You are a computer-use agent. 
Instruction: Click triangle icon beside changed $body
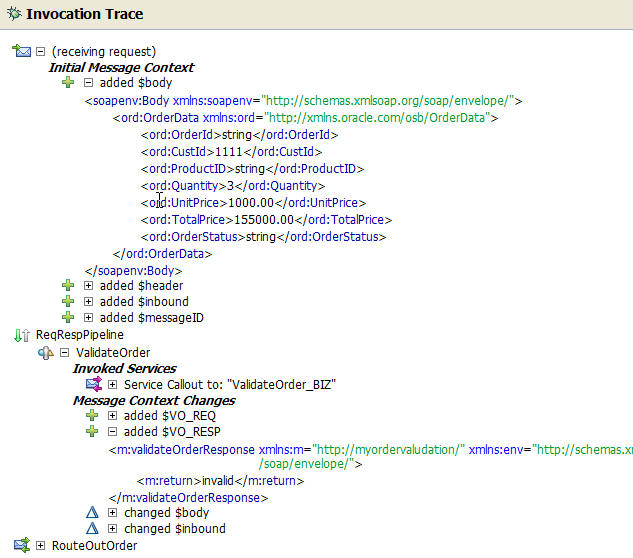click(92, 512)
